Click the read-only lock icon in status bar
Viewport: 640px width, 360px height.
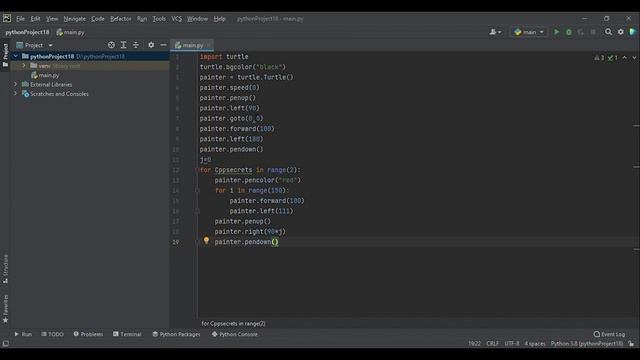pyautogui.click(x=631, y=343)
